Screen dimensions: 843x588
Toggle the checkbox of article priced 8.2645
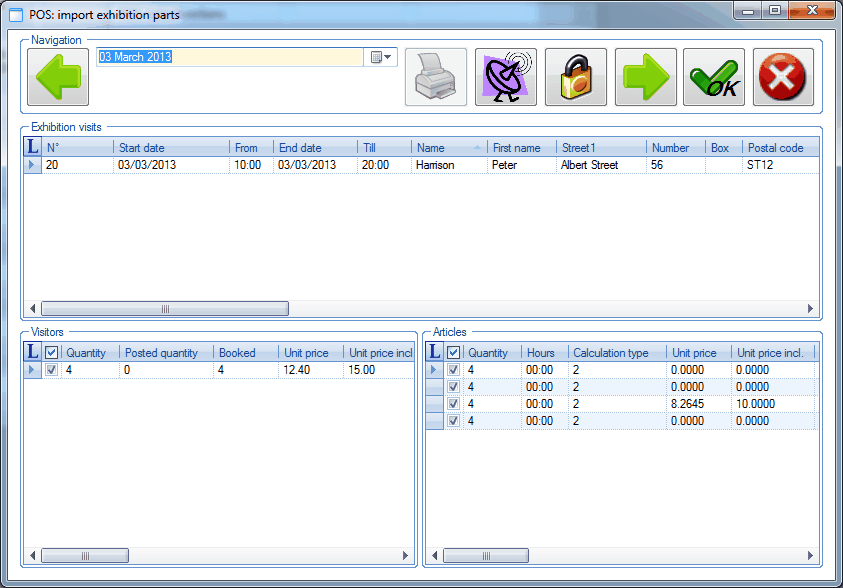point(454,404)
